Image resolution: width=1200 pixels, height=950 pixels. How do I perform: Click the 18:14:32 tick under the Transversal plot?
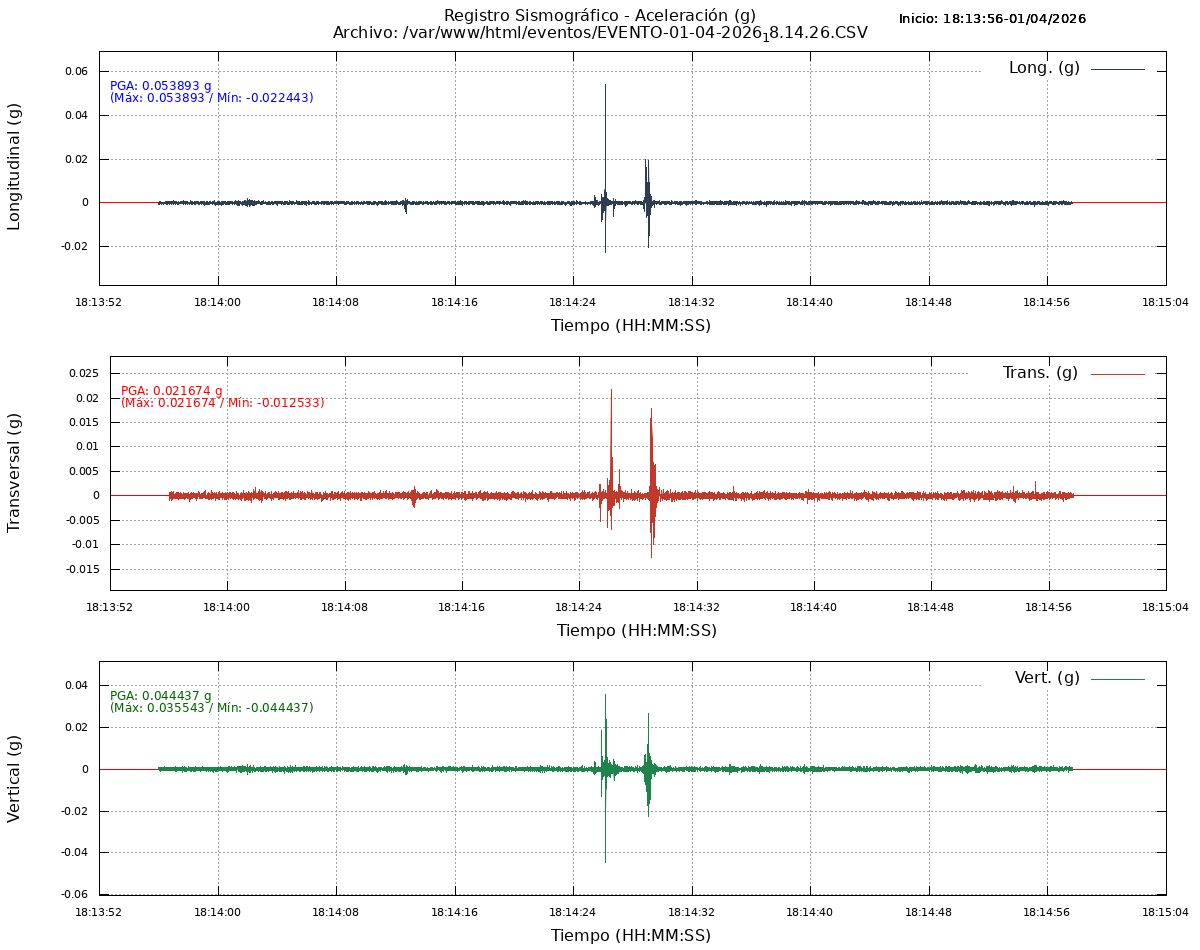697,606
